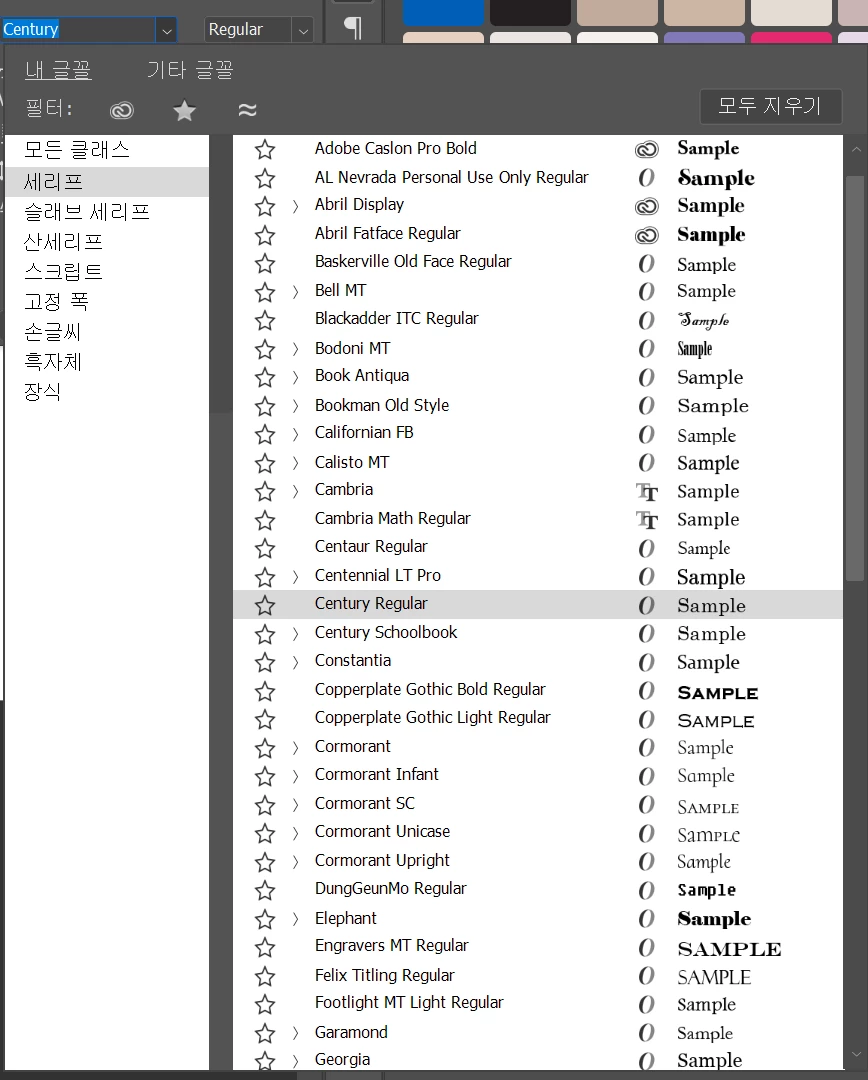
Task: Filter fonts by favorites star
Action: click(x=184, y=110)
